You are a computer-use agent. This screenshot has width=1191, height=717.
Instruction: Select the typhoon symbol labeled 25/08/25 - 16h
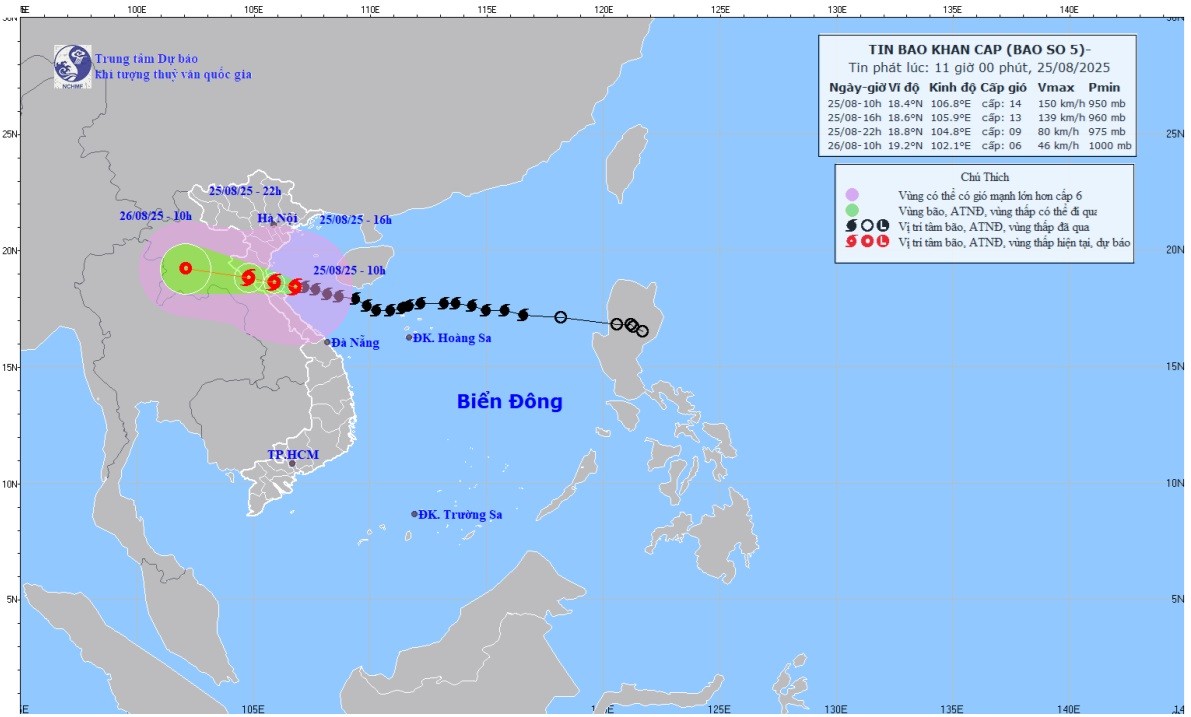tap(274, 283)
